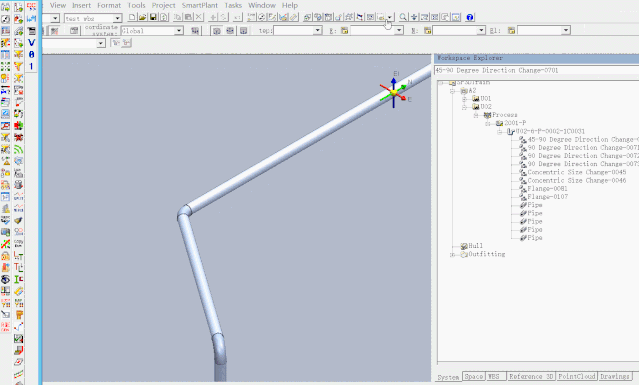Select Concentric Size Change-0045 item

tap(577, 172)
